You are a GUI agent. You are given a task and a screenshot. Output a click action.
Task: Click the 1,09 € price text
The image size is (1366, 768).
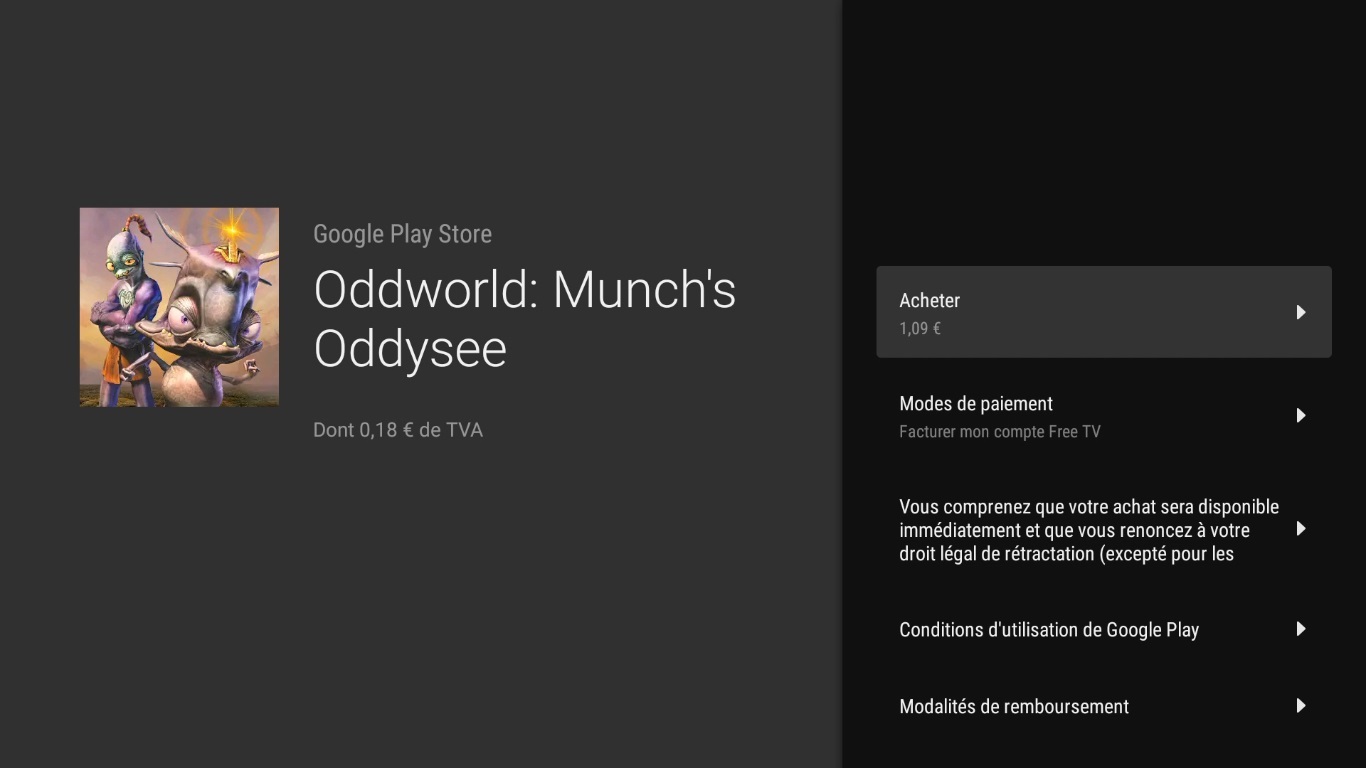click(x=920, y=328)
